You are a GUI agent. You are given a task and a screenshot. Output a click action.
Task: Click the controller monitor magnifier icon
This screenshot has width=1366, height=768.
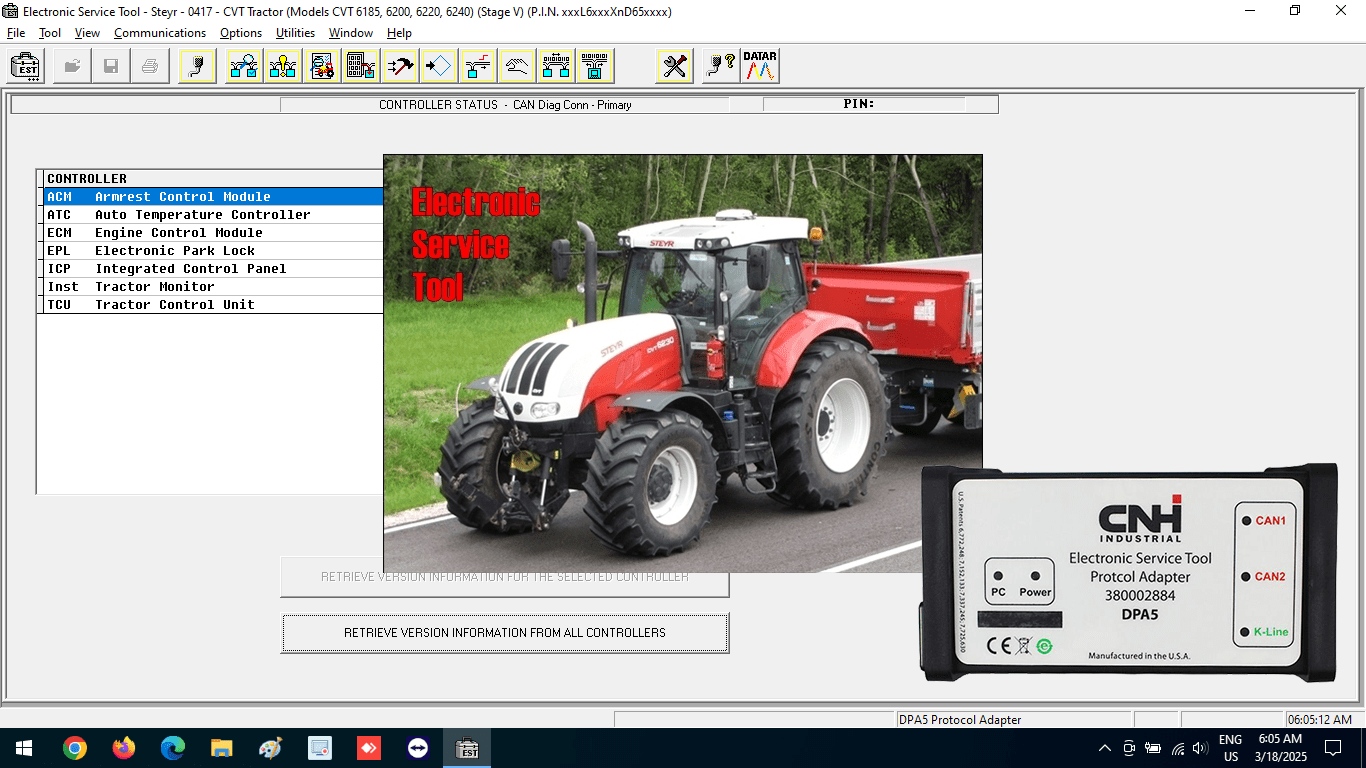(x=243, y=67)
